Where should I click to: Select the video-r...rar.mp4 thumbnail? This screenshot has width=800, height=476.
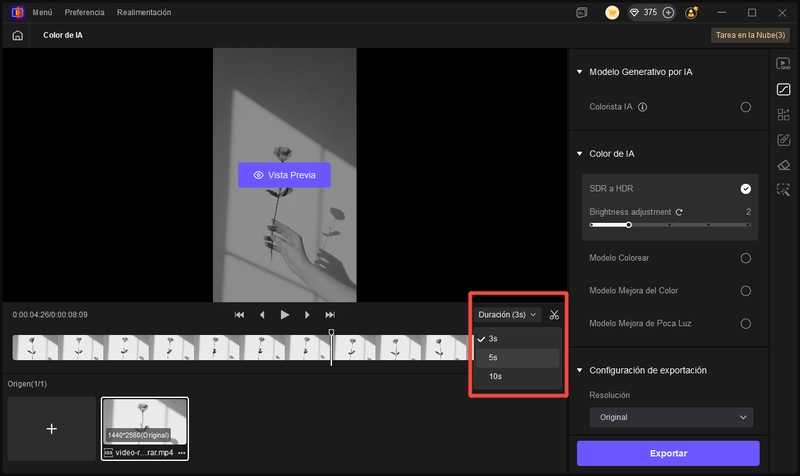[145, 429]
